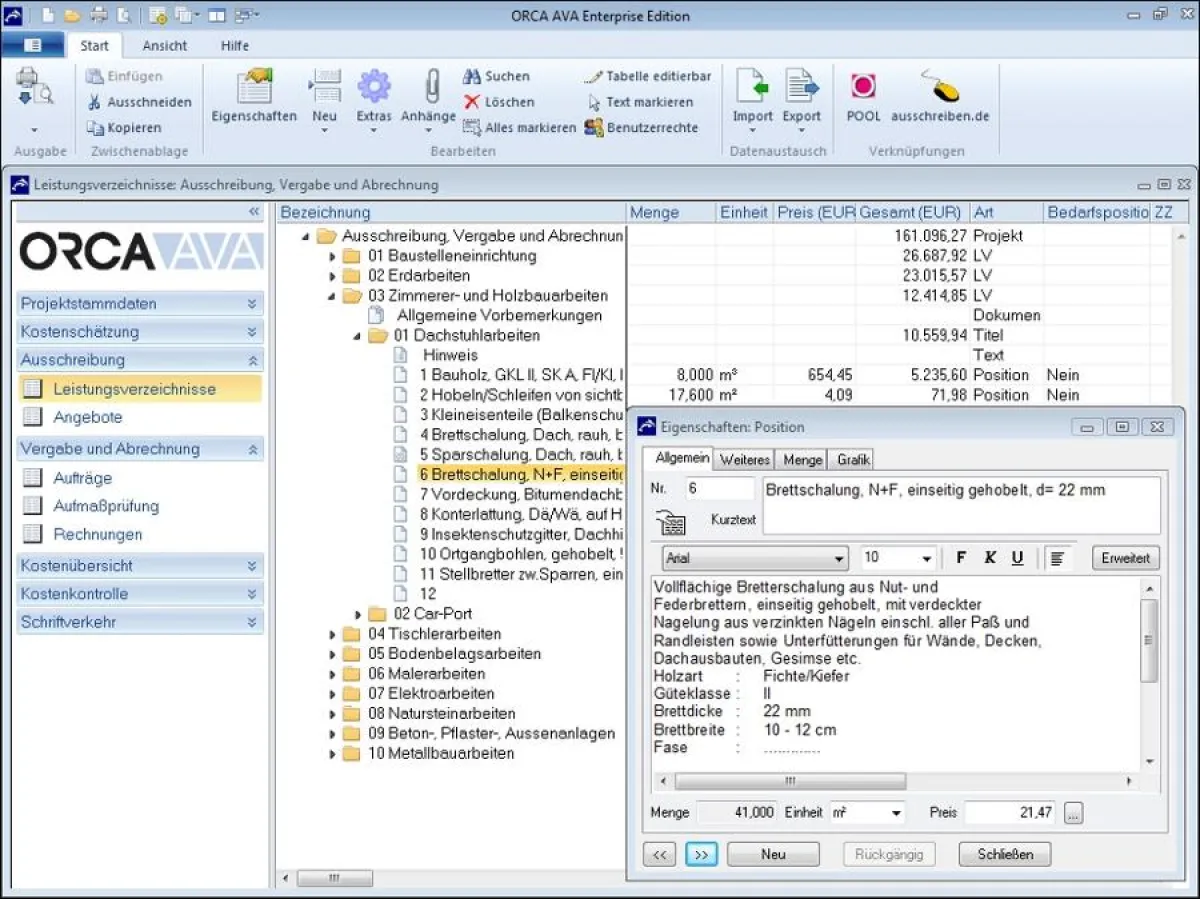This screenshot has height=899, width=1200.
Task: Switch to the Ansicht ribbon tab
Action: coord(164,45)
